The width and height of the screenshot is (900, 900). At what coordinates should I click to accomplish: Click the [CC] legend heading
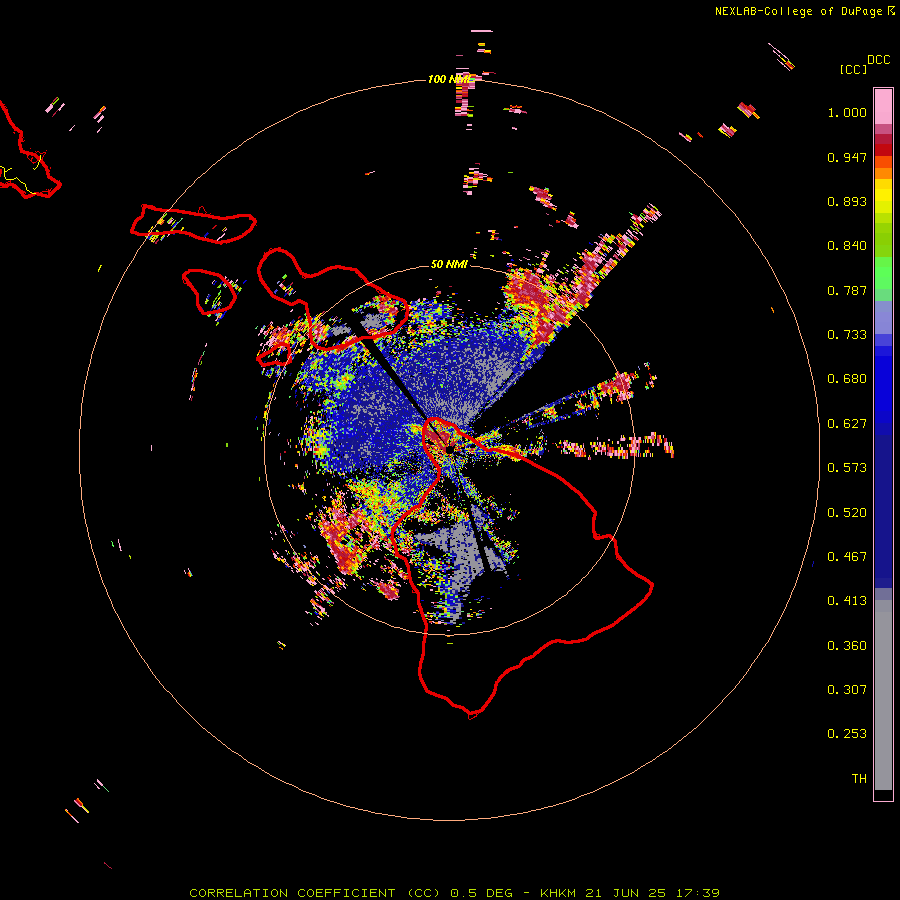(x=853, y=69)
